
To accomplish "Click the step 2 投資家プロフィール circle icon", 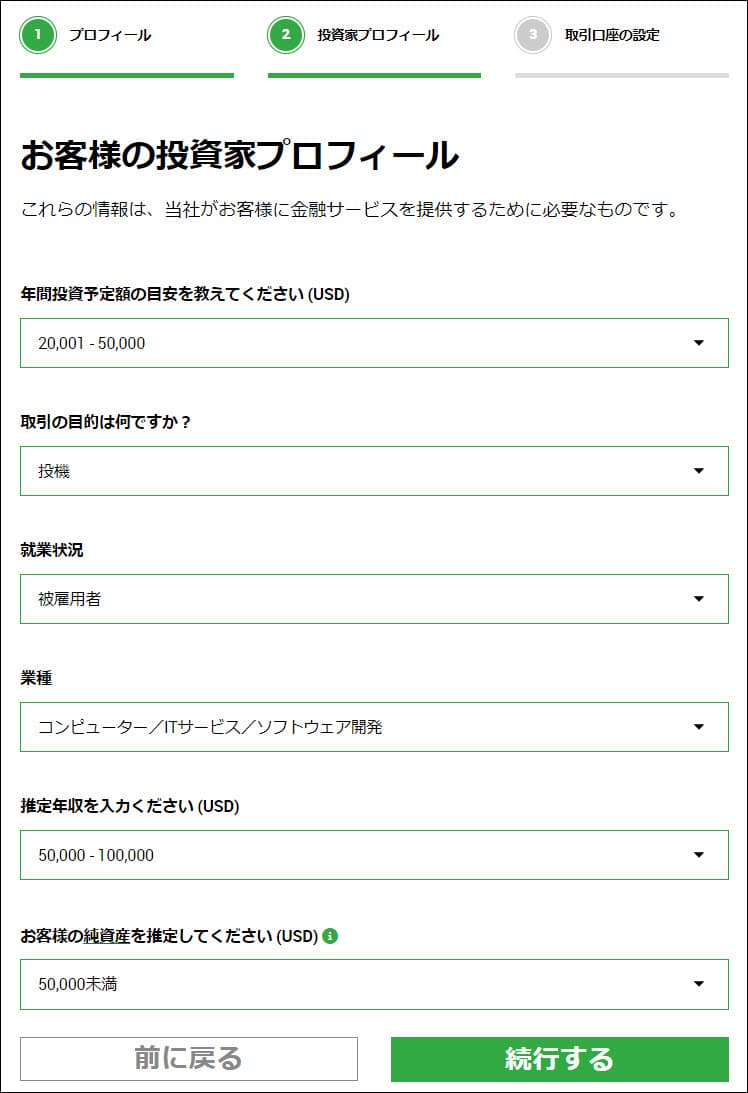I will click(287, 34).
